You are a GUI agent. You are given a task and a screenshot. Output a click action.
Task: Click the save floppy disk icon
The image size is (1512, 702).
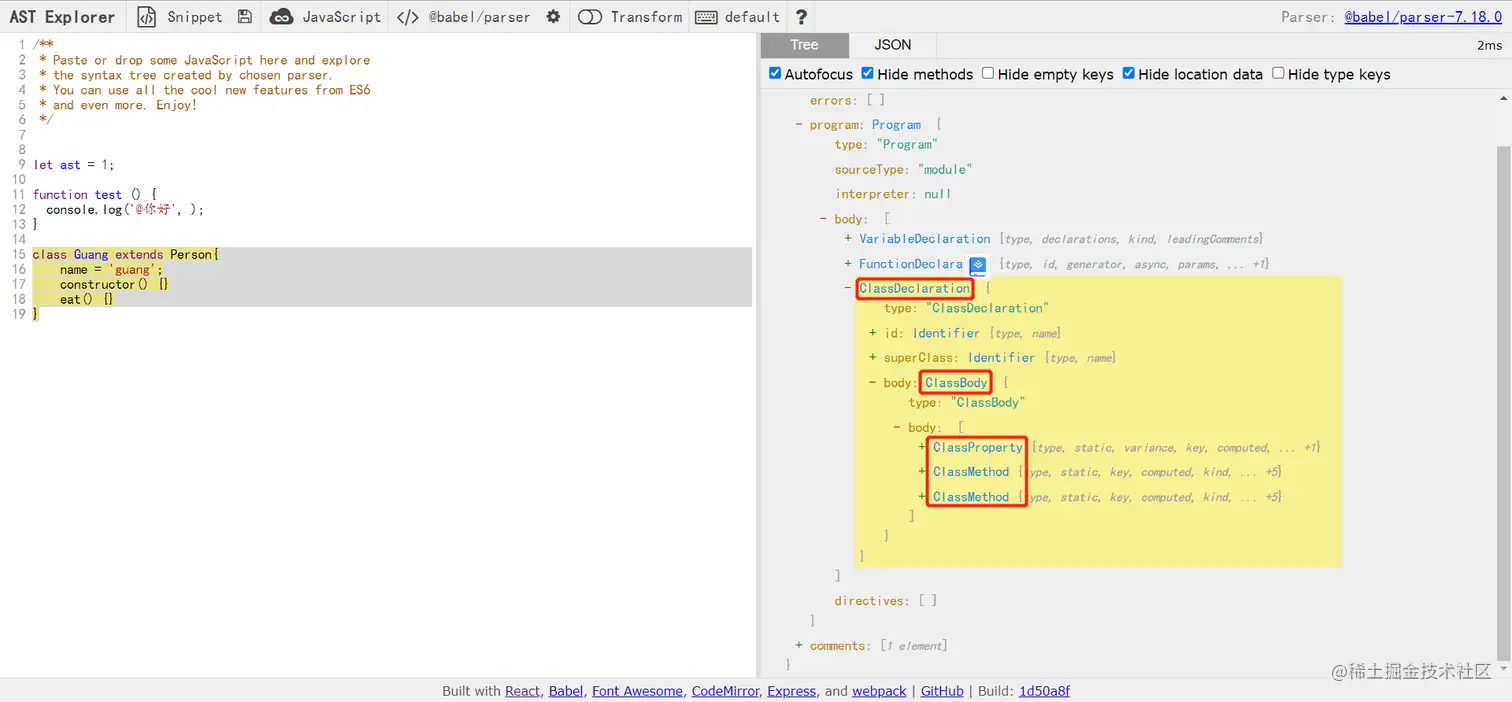pos(245,17)
